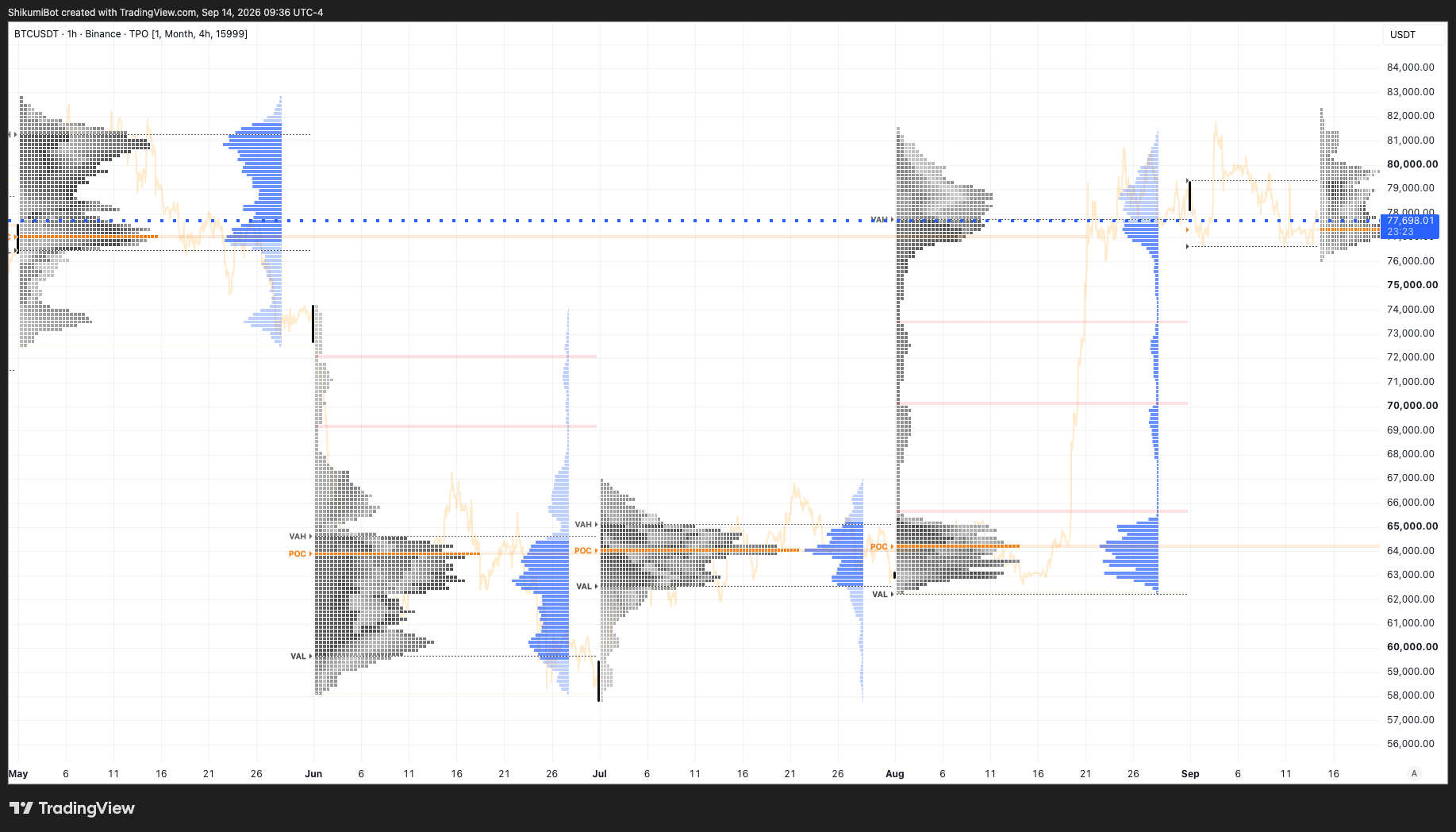The image size is (1456, 832).
Task: Click the 72,000.00 price axis label
Action: coord(1411,357)
